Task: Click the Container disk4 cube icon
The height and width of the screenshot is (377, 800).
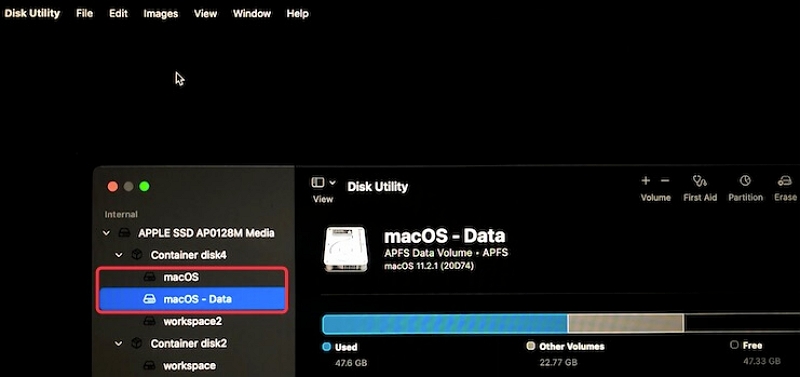Action: click(136, 255)
